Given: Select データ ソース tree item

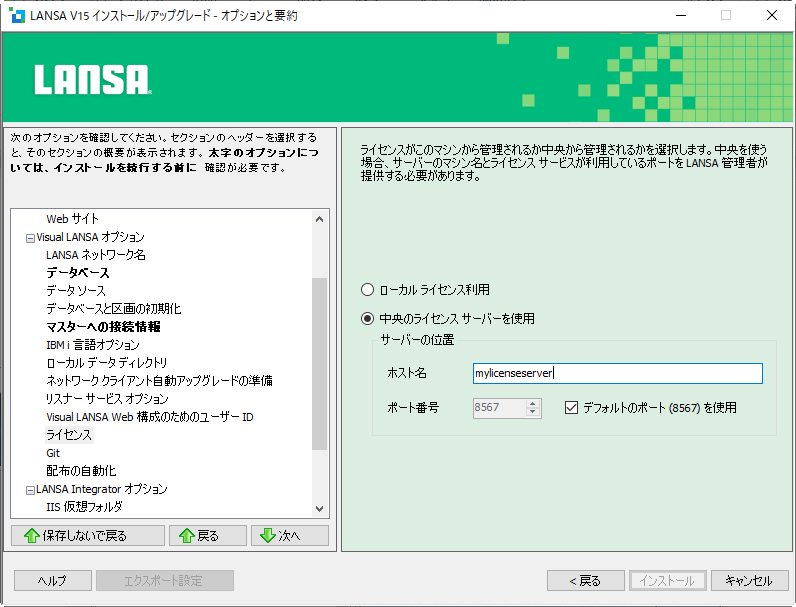Looking at the screenshot, I should 76,291.
